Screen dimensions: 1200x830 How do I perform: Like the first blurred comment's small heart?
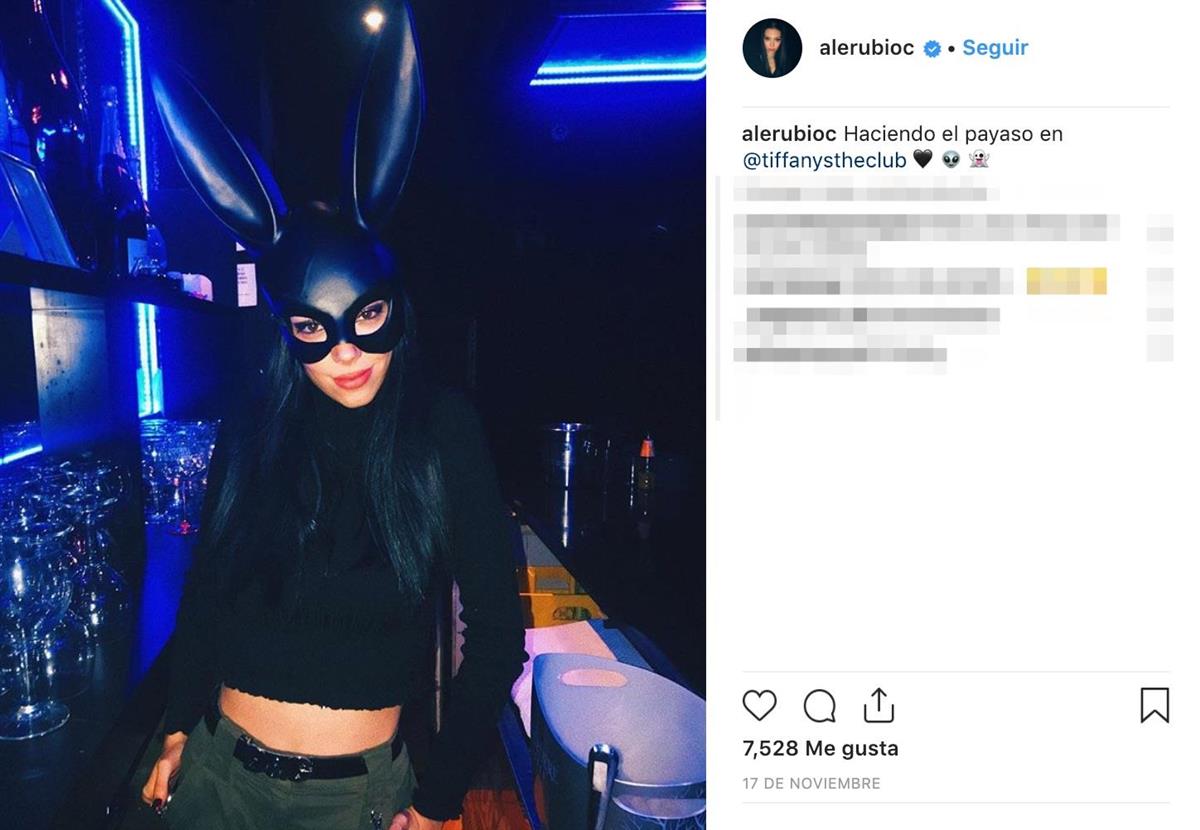[x=1159, y=234]
